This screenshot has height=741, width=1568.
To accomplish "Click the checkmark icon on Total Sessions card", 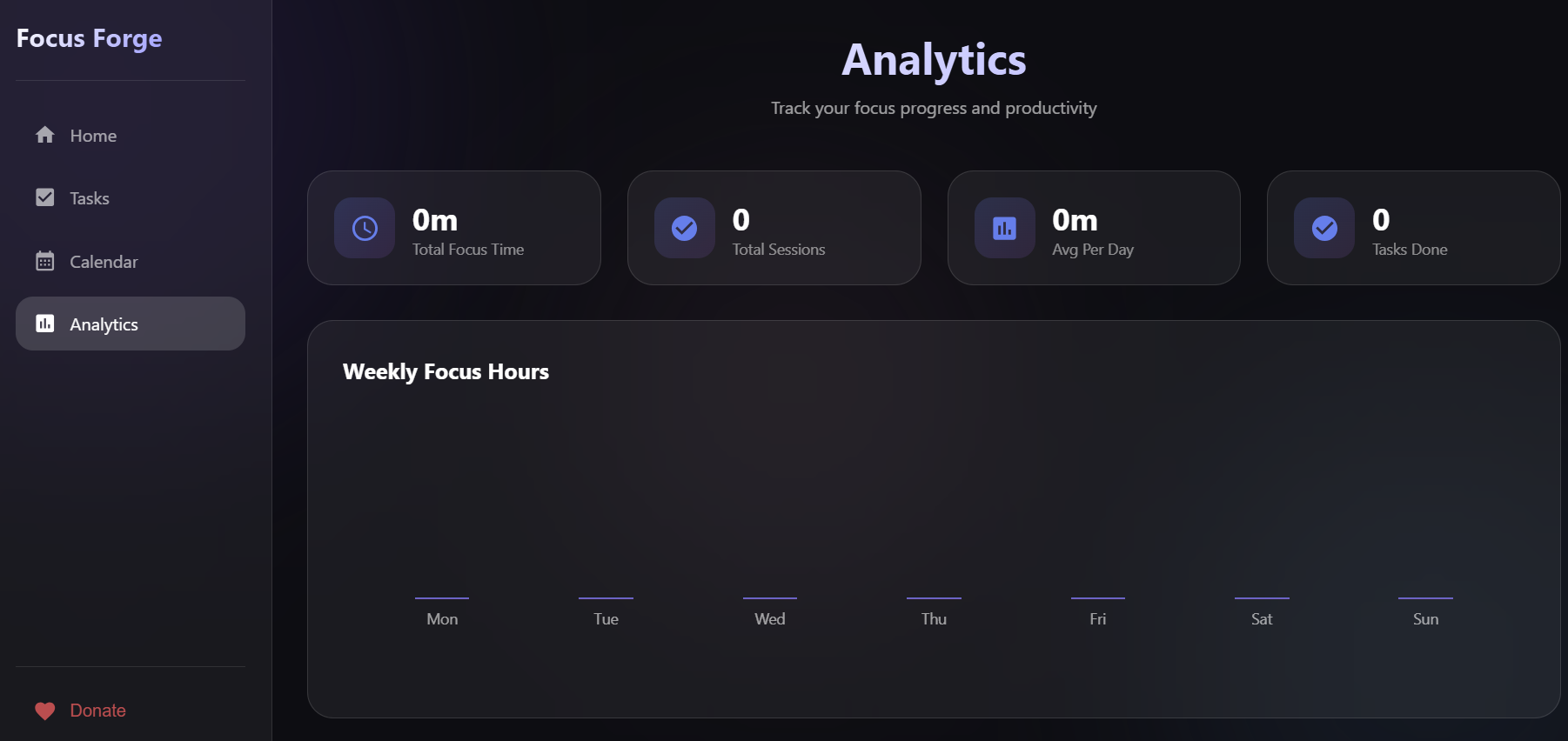I will [x=684, y=228].
